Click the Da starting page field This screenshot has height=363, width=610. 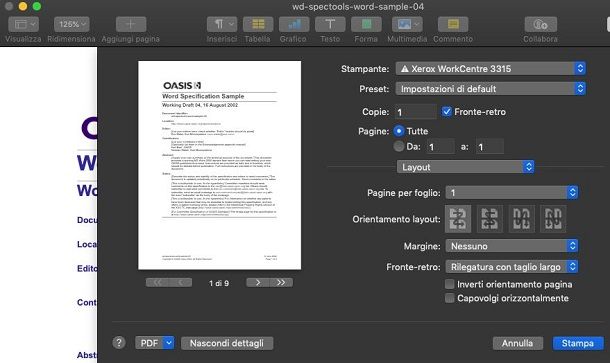[x=440, y=147]
